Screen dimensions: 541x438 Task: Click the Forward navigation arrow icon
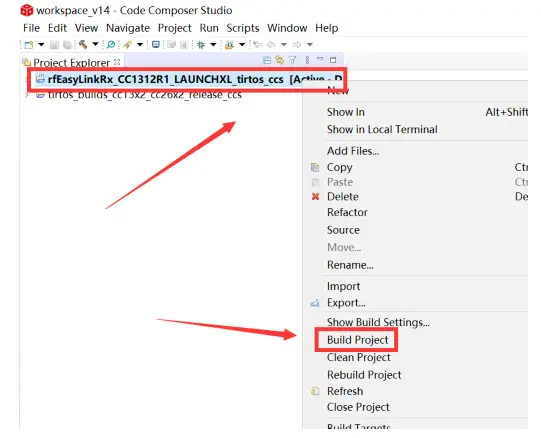pos(297,45)
